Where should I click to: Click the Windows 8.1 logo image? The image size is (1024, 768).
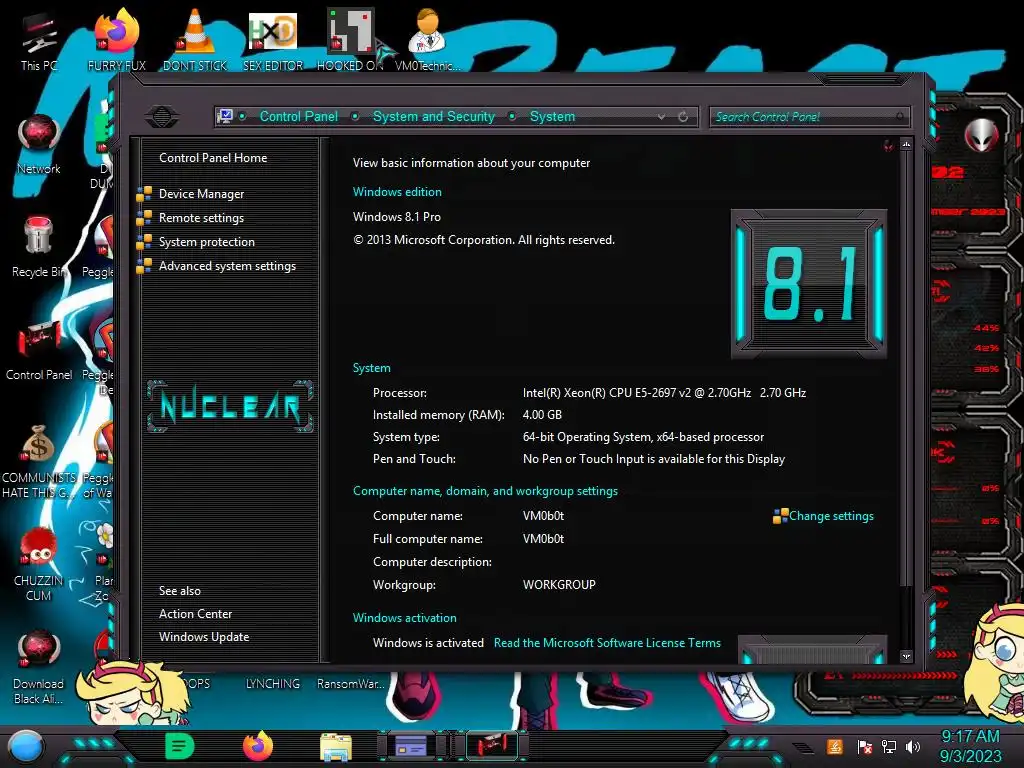(x=808, y=283)
